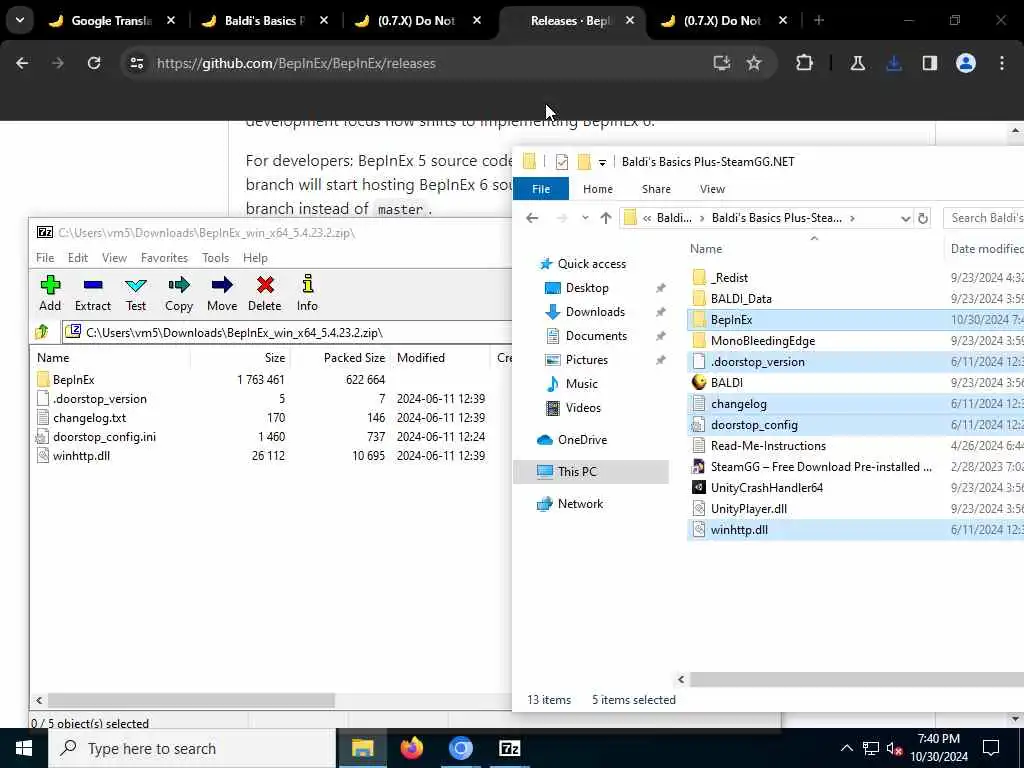Select OneDrive in navigation pane
The height and width of the screenshot is (768, 1024).
point(582,440)
